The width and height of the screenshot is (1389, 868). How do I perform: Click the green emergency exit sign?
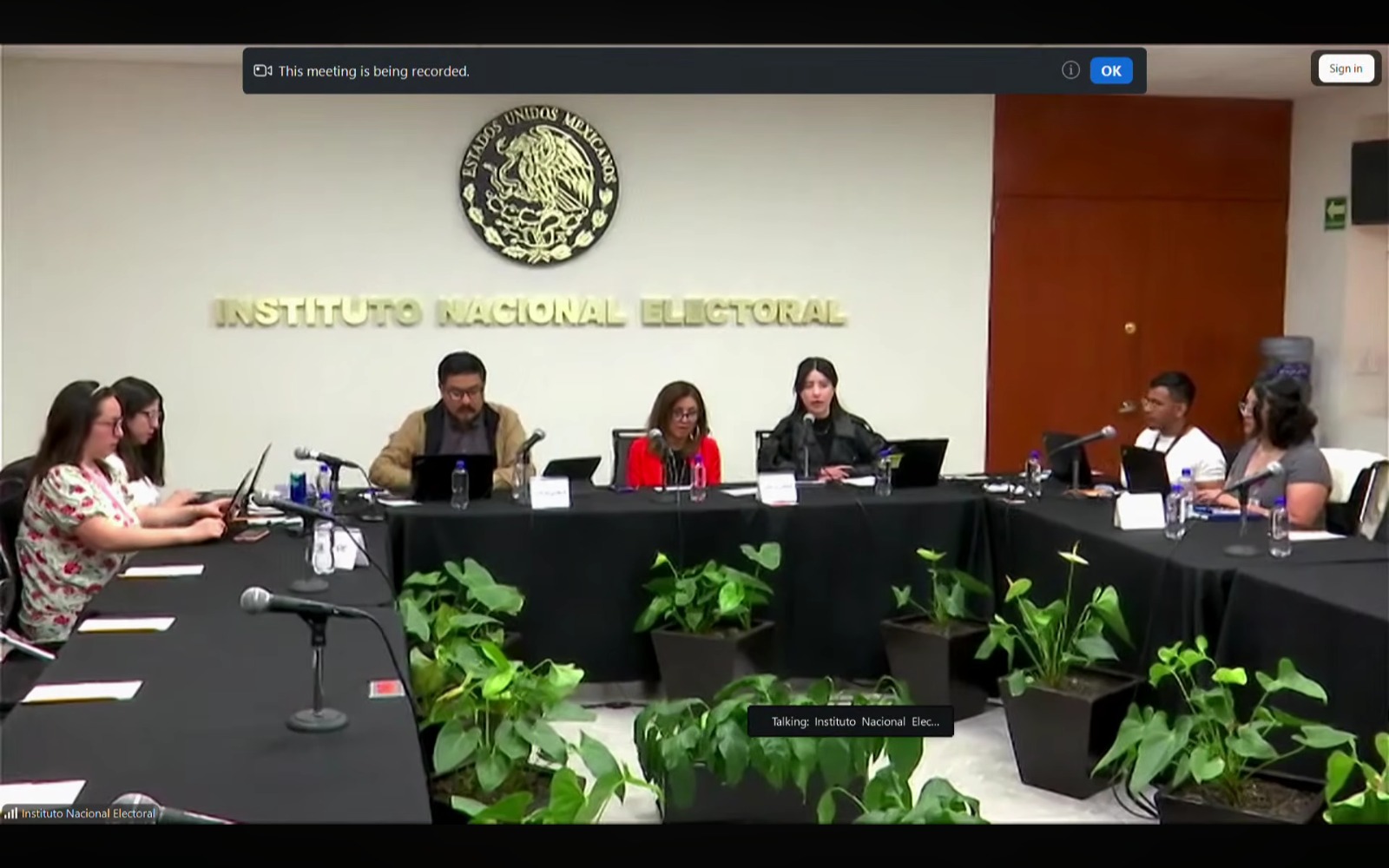1334,213
